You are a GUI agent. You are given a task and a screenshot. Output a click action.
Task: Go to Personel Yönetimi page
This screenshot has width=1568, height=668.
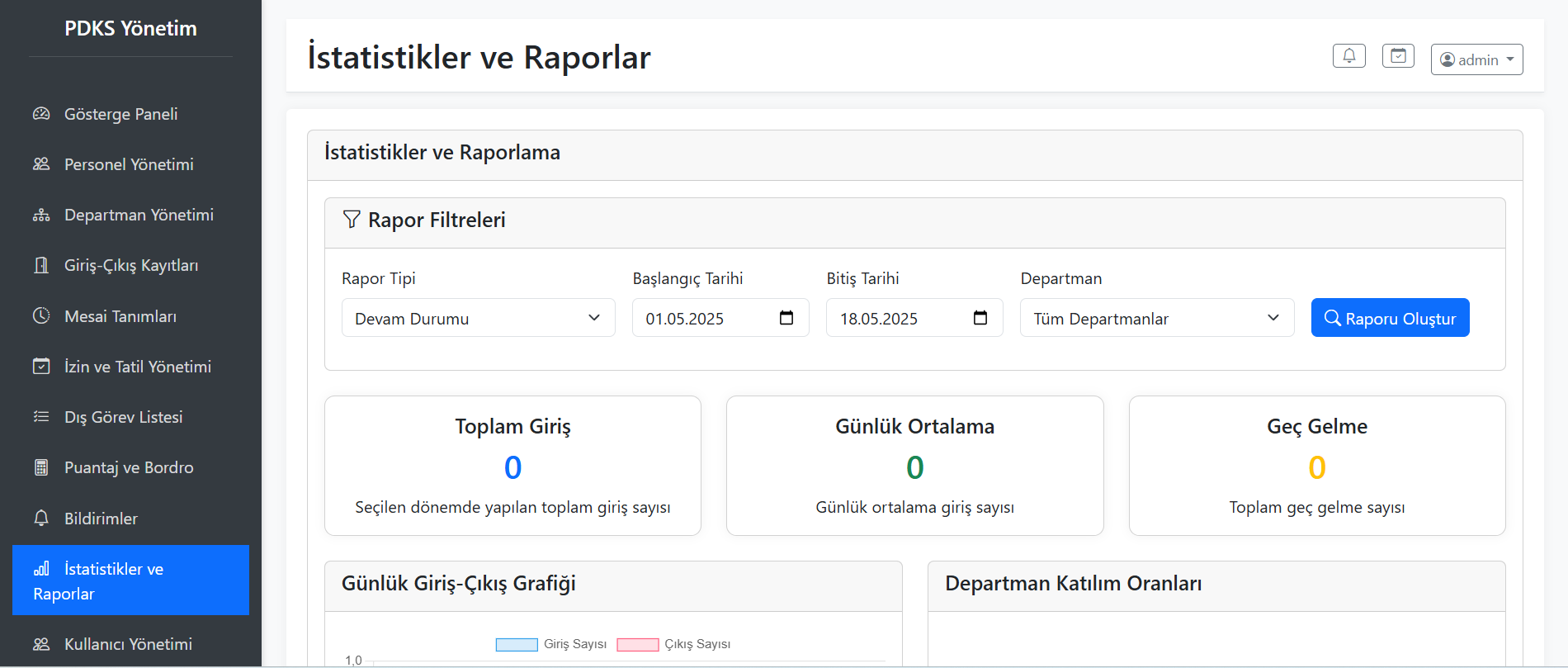coord(129,164)
